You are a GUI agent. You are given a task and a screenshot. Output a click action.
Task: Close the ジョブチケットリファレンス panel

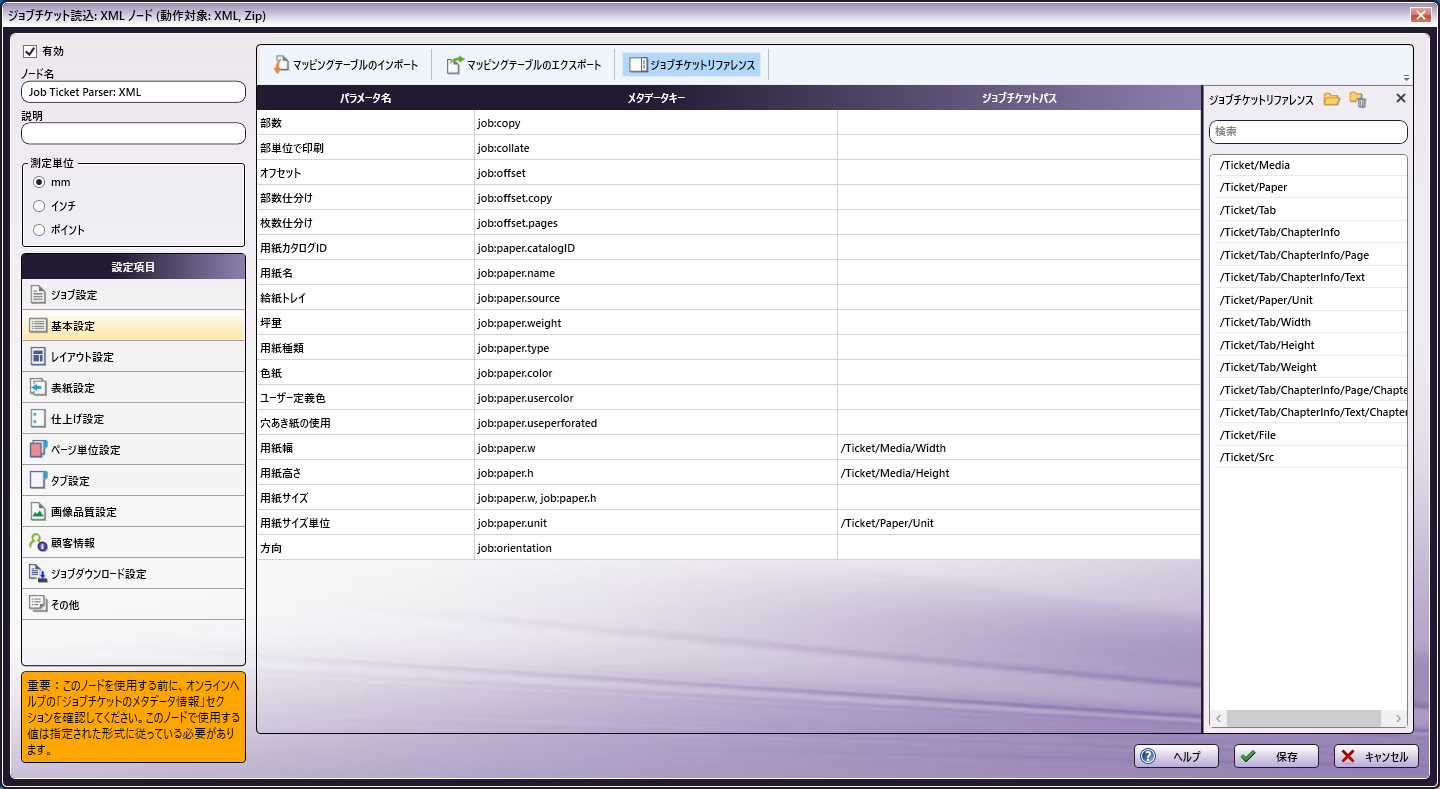coord(1400,98)
